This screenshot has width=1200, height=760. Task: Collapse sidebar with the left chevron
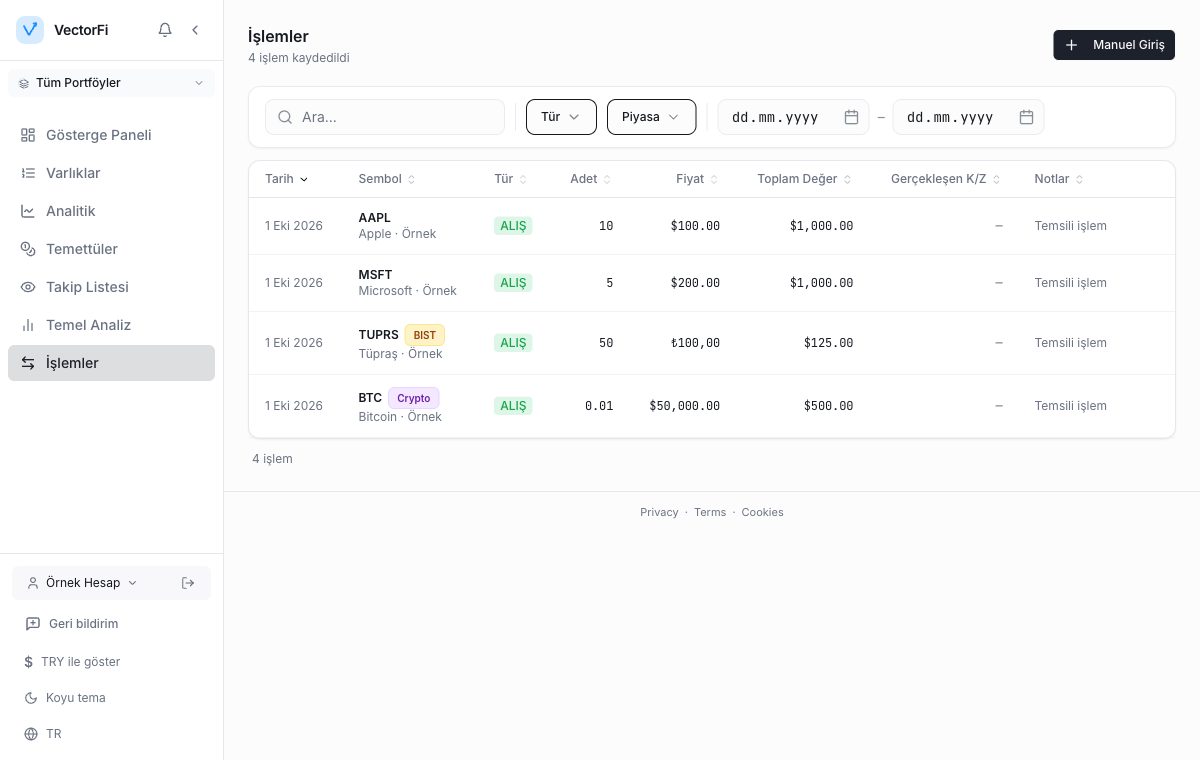tap(195, 30)
